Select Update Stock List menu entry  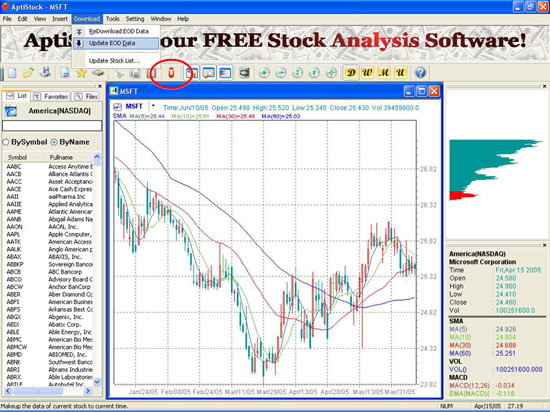(114, 61)
